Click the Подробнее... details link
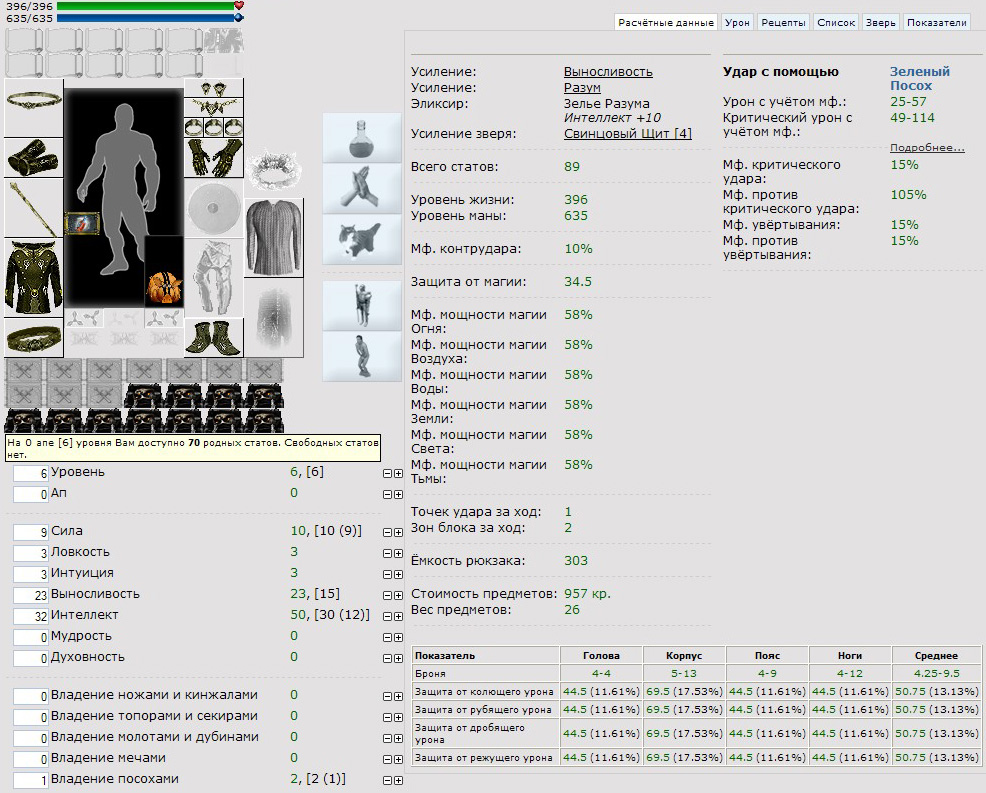The image size is (986, 793). click(x=927, y=148)
